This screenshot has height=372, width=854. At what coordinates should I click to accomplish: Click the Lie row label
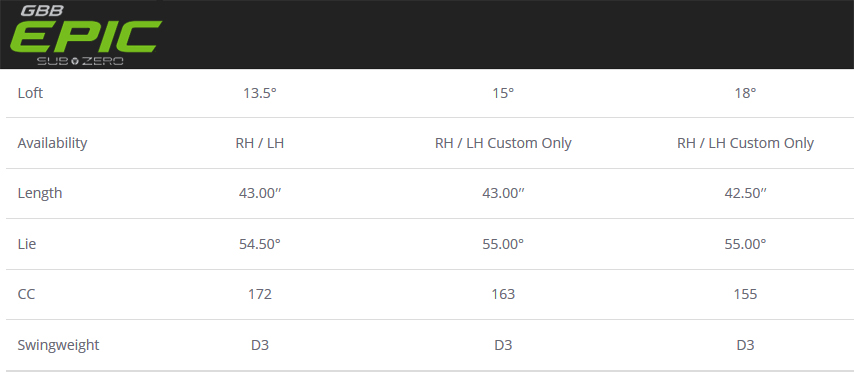point(27,244)
